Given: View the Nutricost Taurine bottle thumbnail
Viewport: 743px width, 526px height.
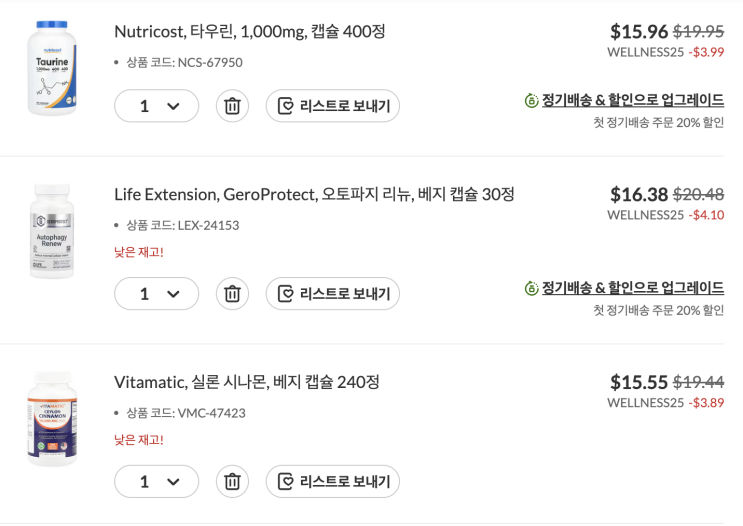Looking at the screenshot, I should (52, 67).
